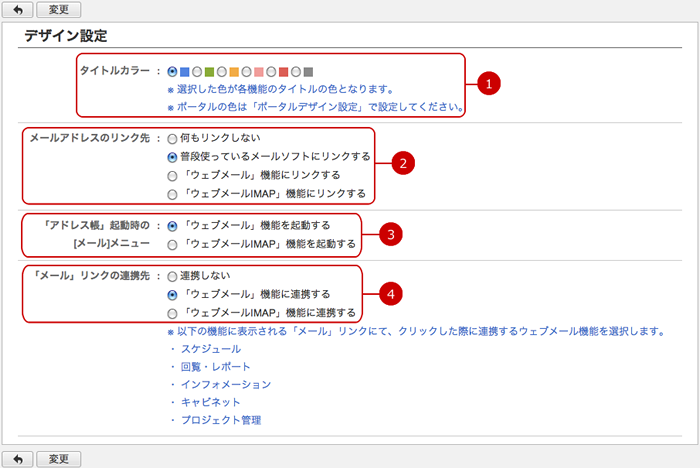Click the bottom 変更 button

coord(58,459)
